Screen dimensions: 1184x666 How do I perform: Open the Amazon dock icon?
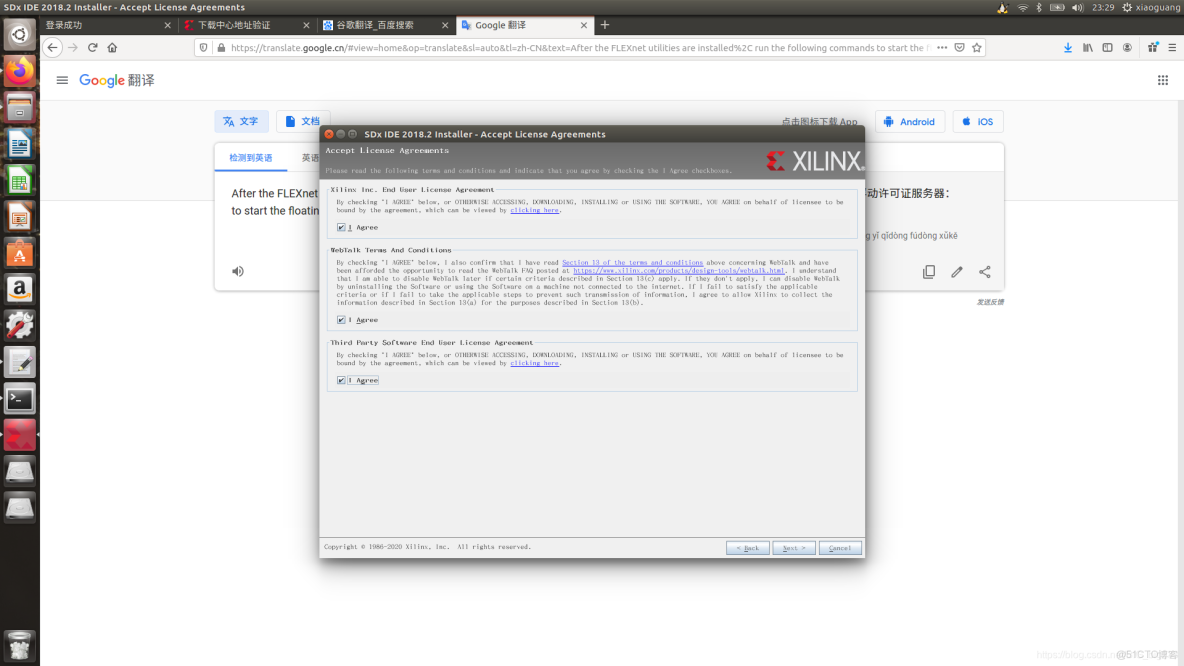20,289
